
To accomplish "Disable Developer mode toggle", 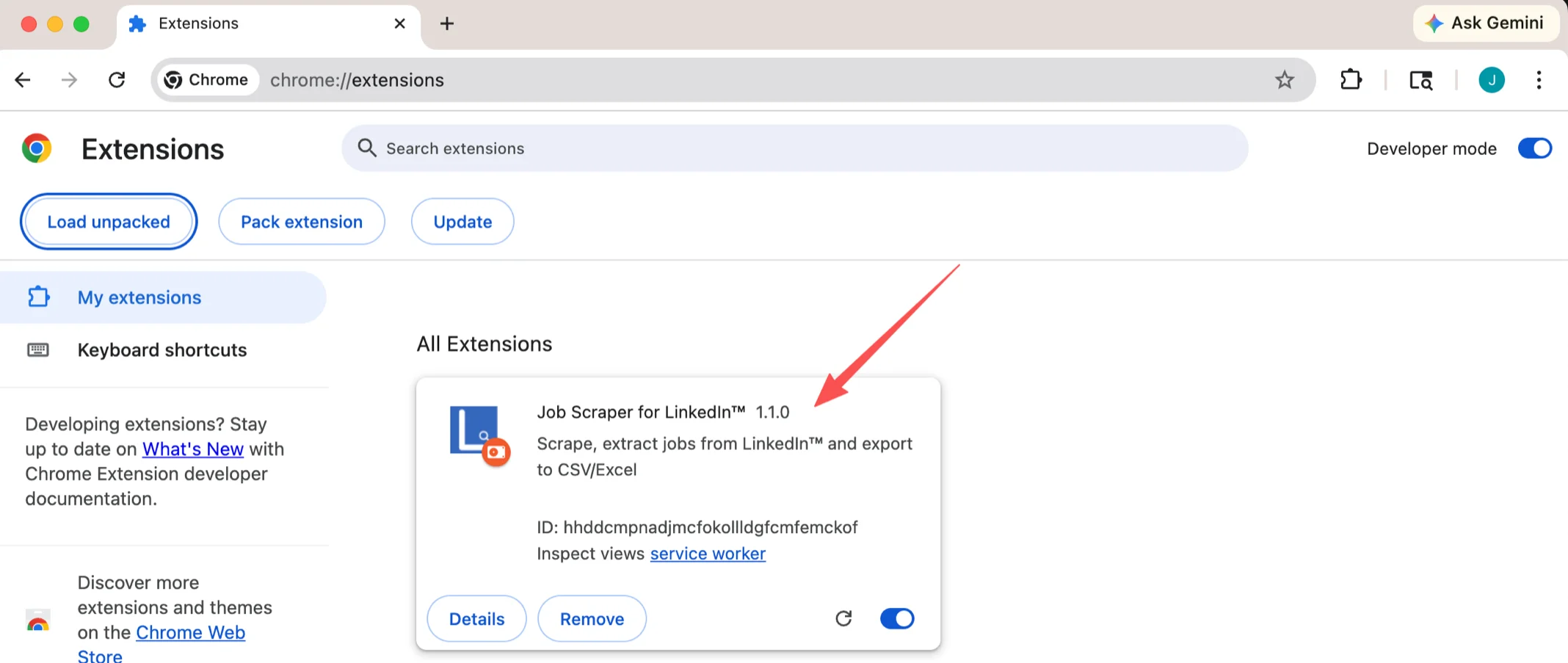I will pos(1534,148).
